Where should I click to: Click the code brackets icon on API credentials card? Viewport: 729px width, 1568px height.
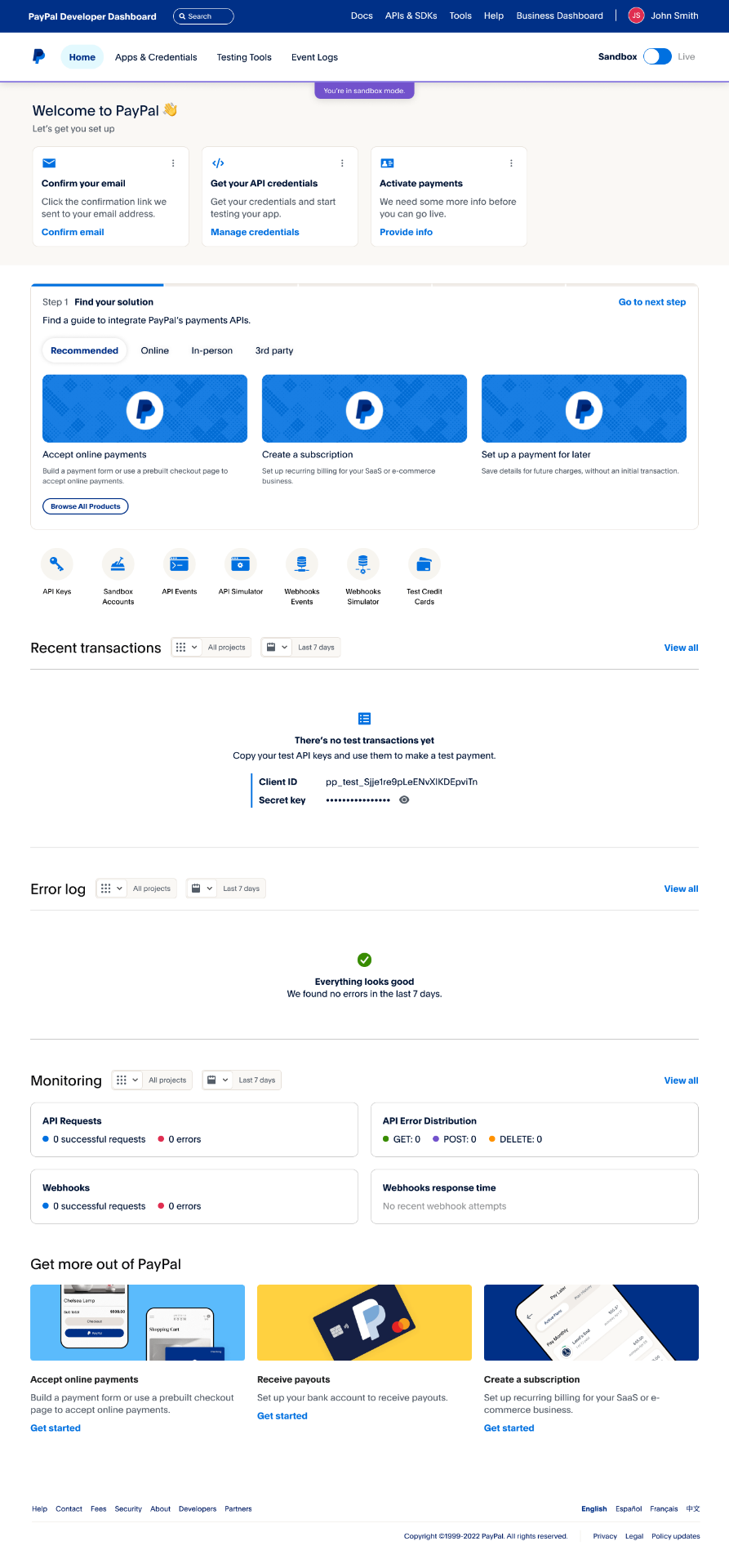(x=218, y=163)
